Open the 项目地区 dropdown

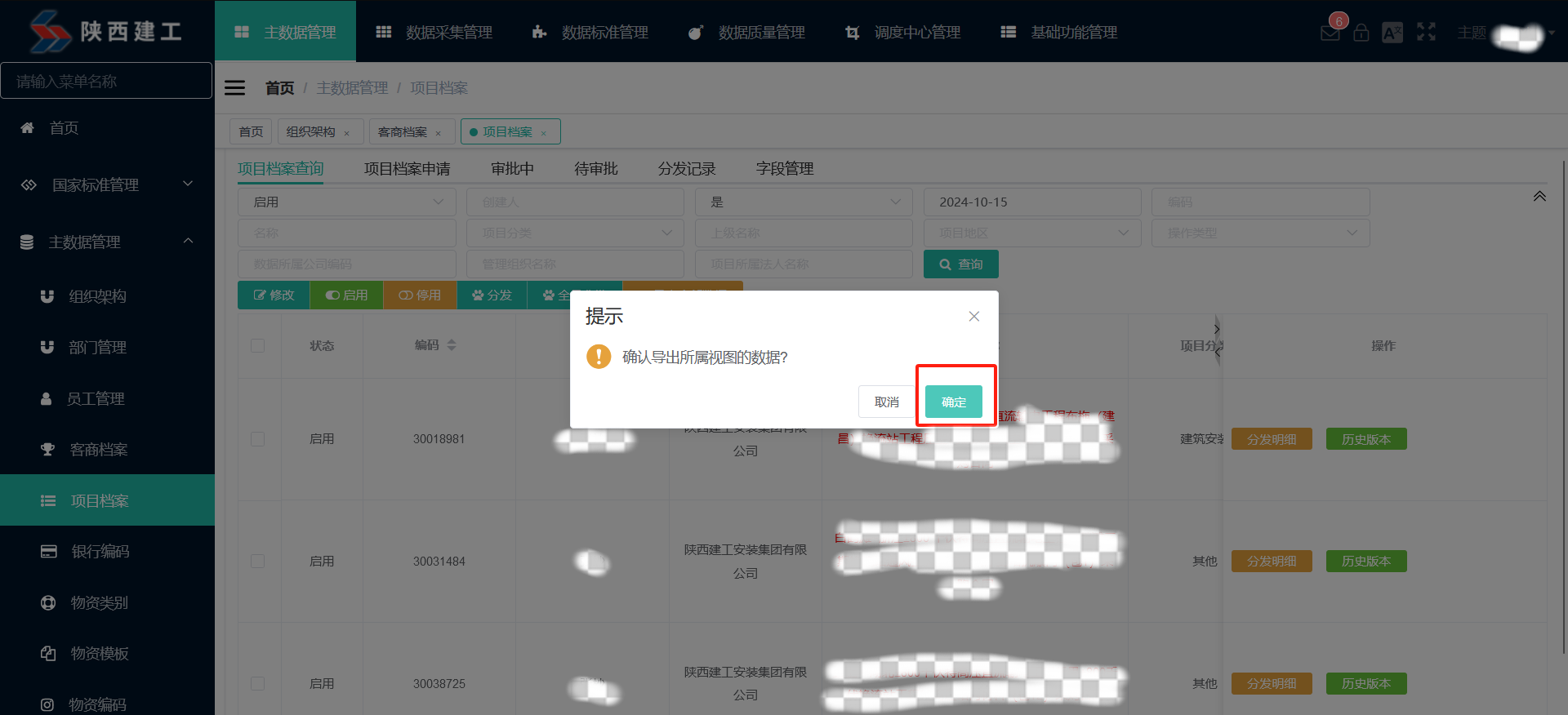1032,233
